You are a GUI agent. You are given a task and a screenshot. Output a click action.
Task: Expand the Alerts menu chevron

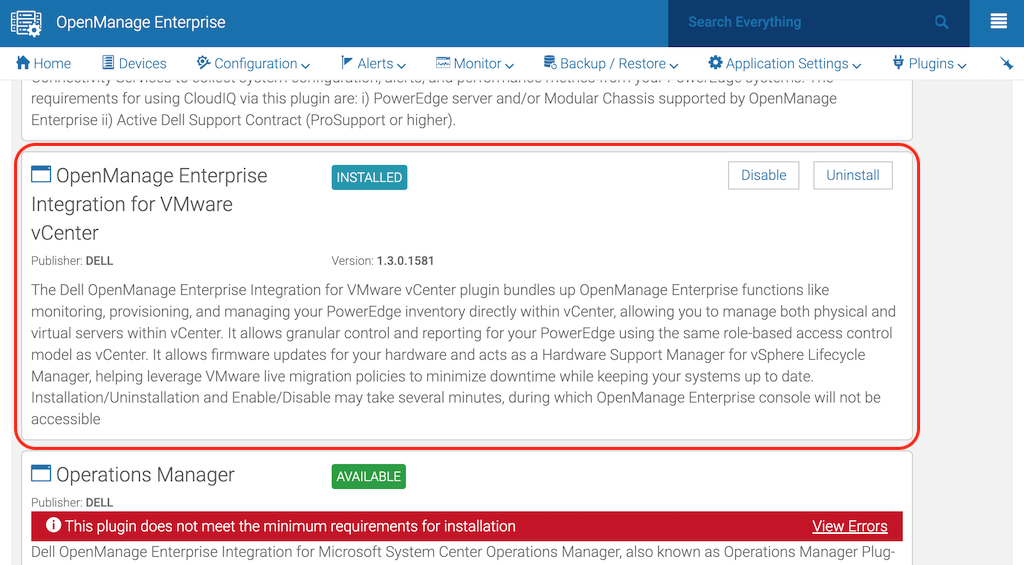tap(401, 65)
